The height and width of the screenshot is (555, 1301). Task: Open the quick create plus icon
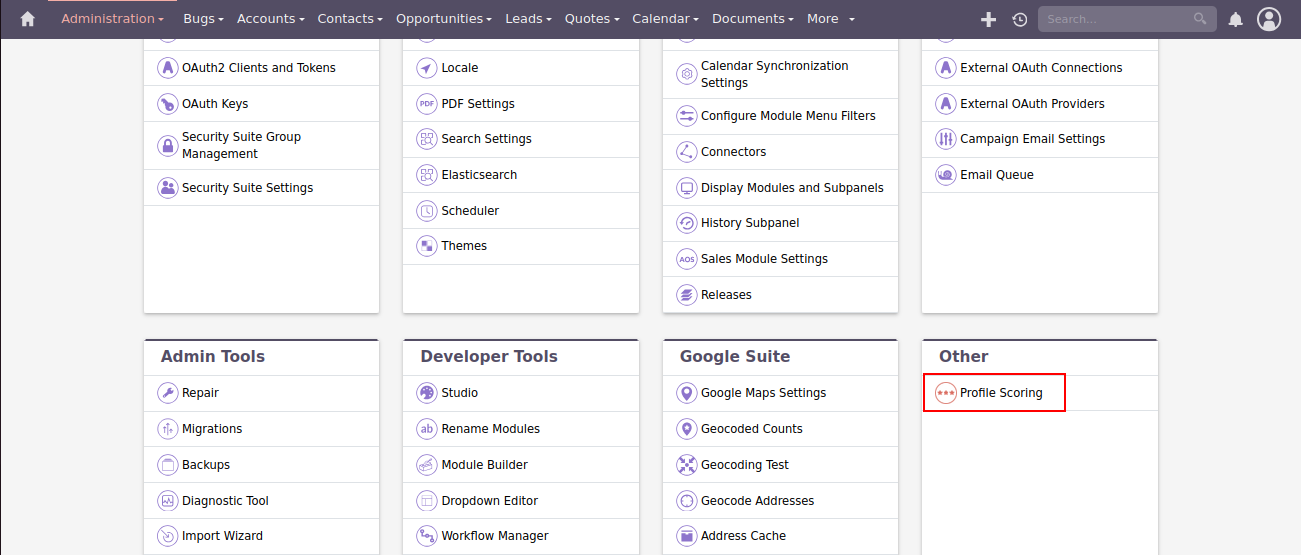[988, 19]
